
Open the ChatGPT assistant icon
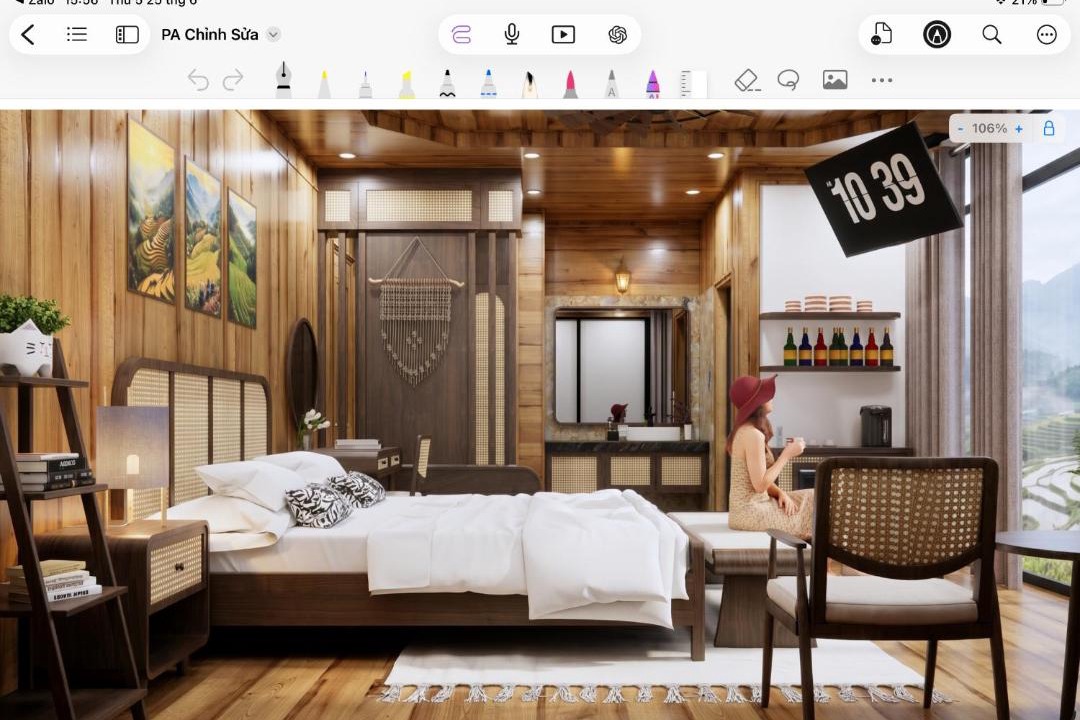(617, 34)
